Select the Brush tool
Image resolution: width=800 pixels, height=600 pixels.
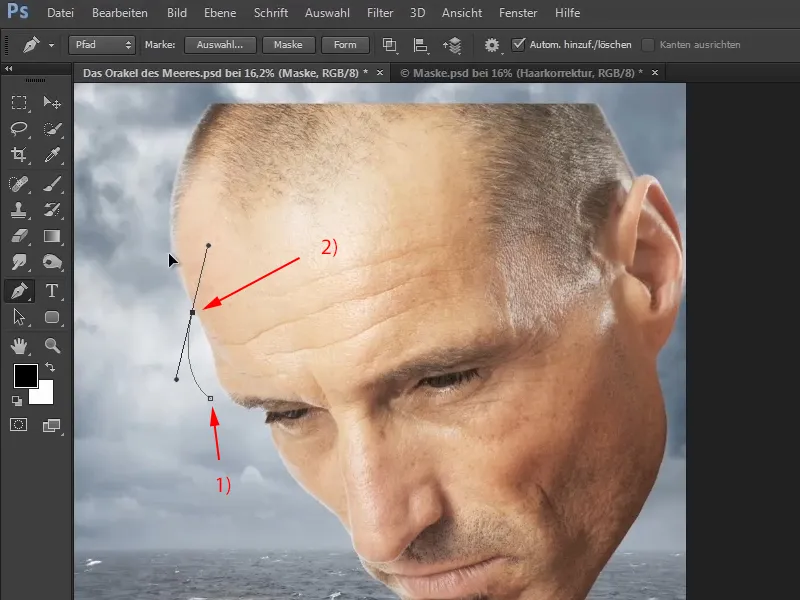click(x=52, y=184)
